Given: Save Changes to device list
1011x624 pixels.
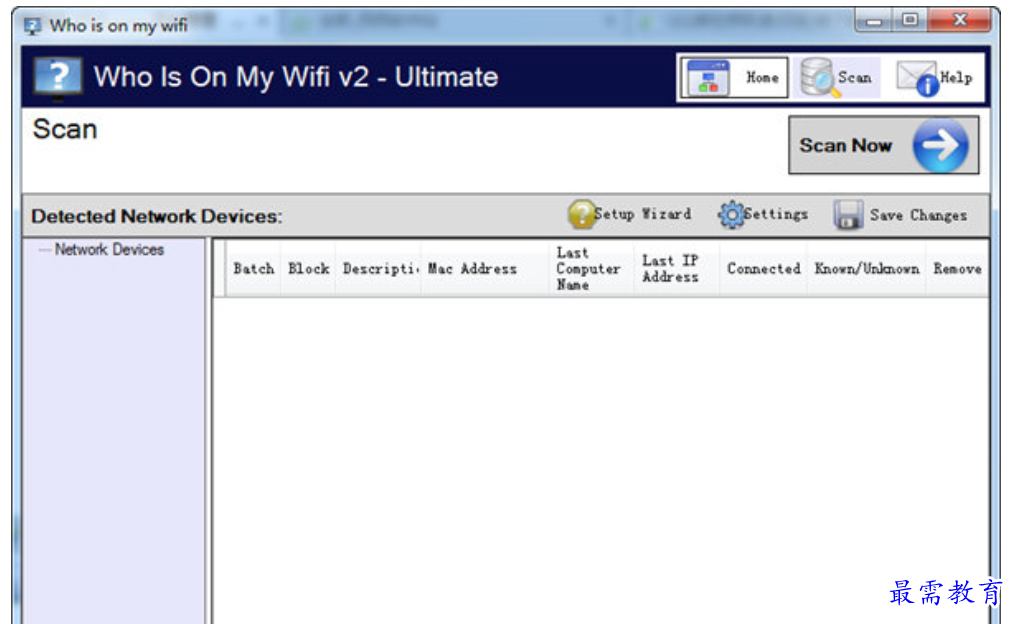Looking at the screenshot, I should [x=918, y=215].
